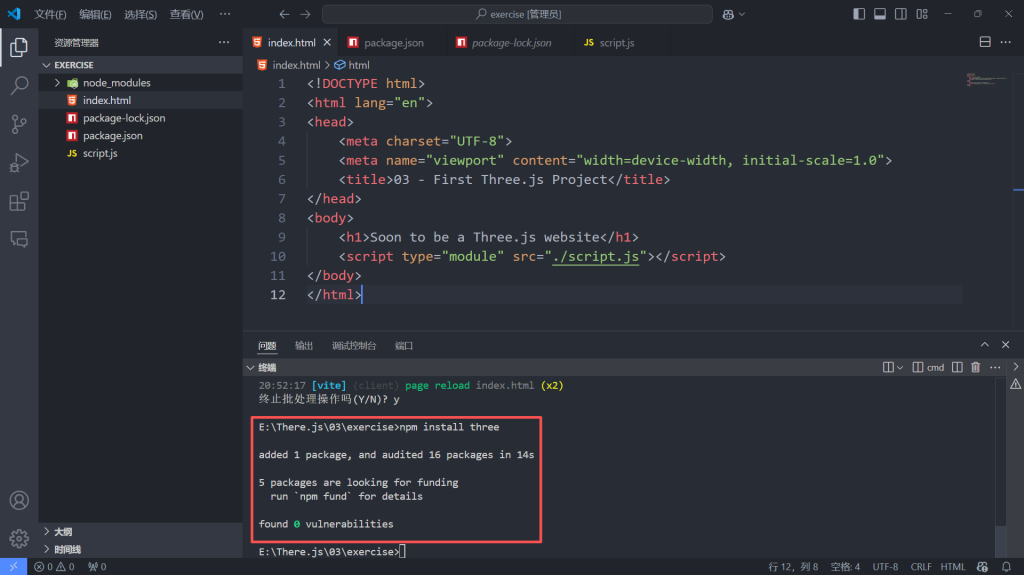Toggle the secondary sidebar visibility
This screenshot has height=575, width=1024.
coord(901,14)
